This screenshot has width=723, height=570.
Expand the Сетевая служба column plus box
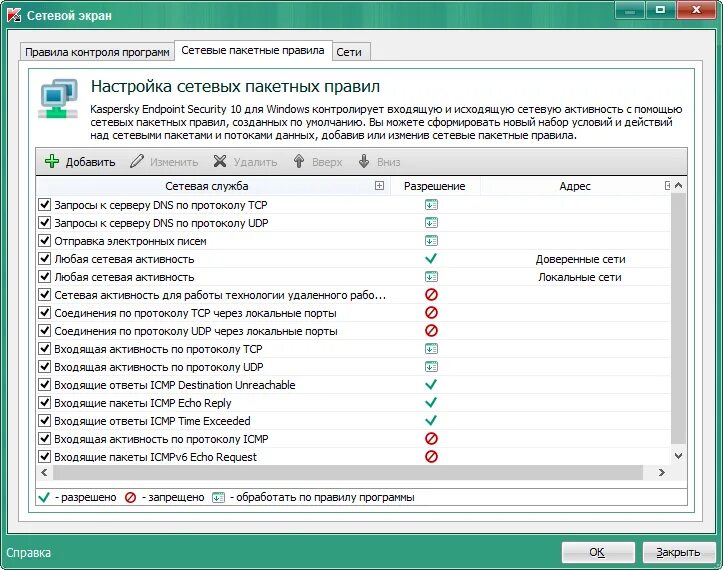click(x=379, y=185)
